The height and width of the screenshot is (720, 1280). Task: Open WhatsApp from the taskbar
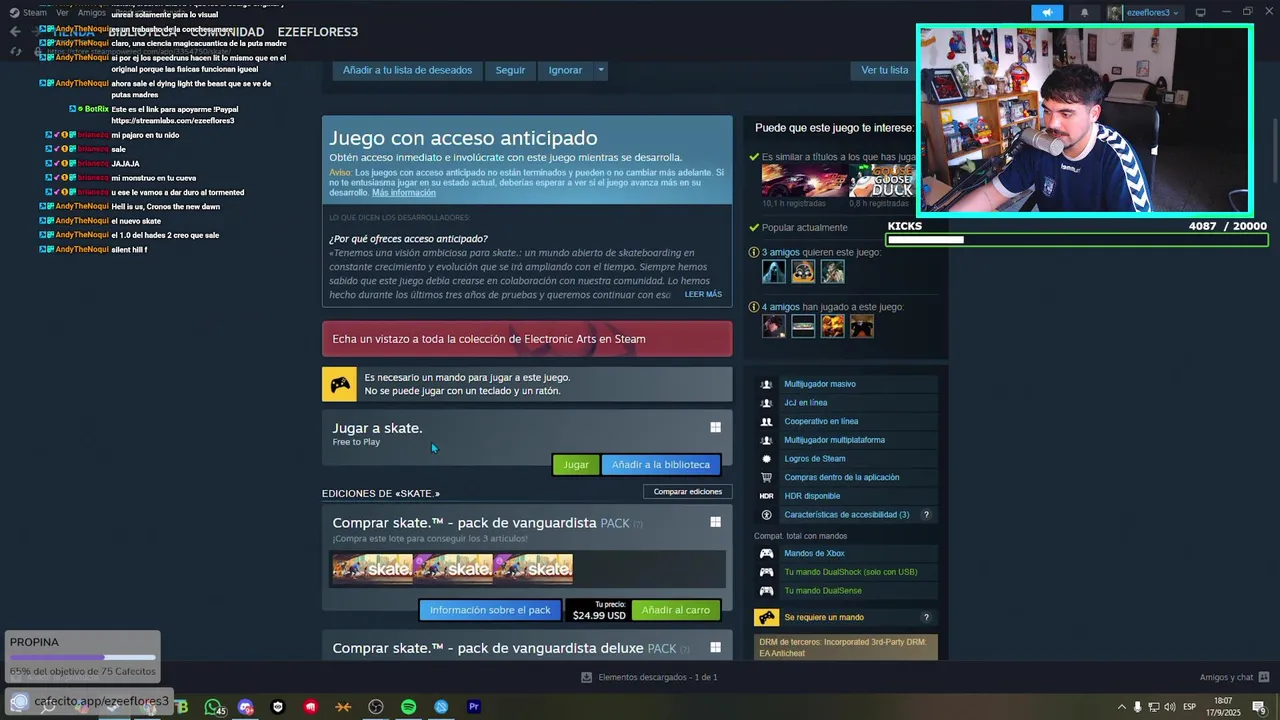[x=213, y=707]
